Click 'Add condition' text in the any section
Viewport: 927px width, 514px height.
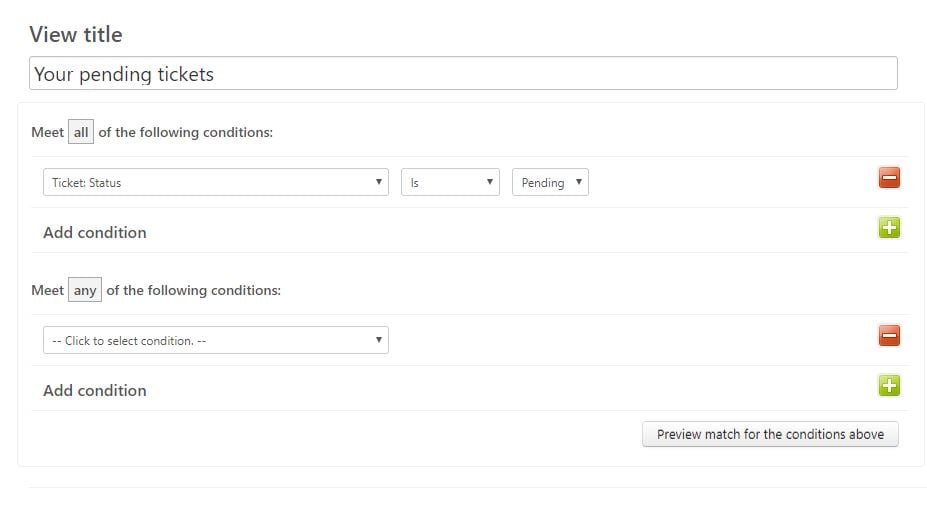coord(95,390)
